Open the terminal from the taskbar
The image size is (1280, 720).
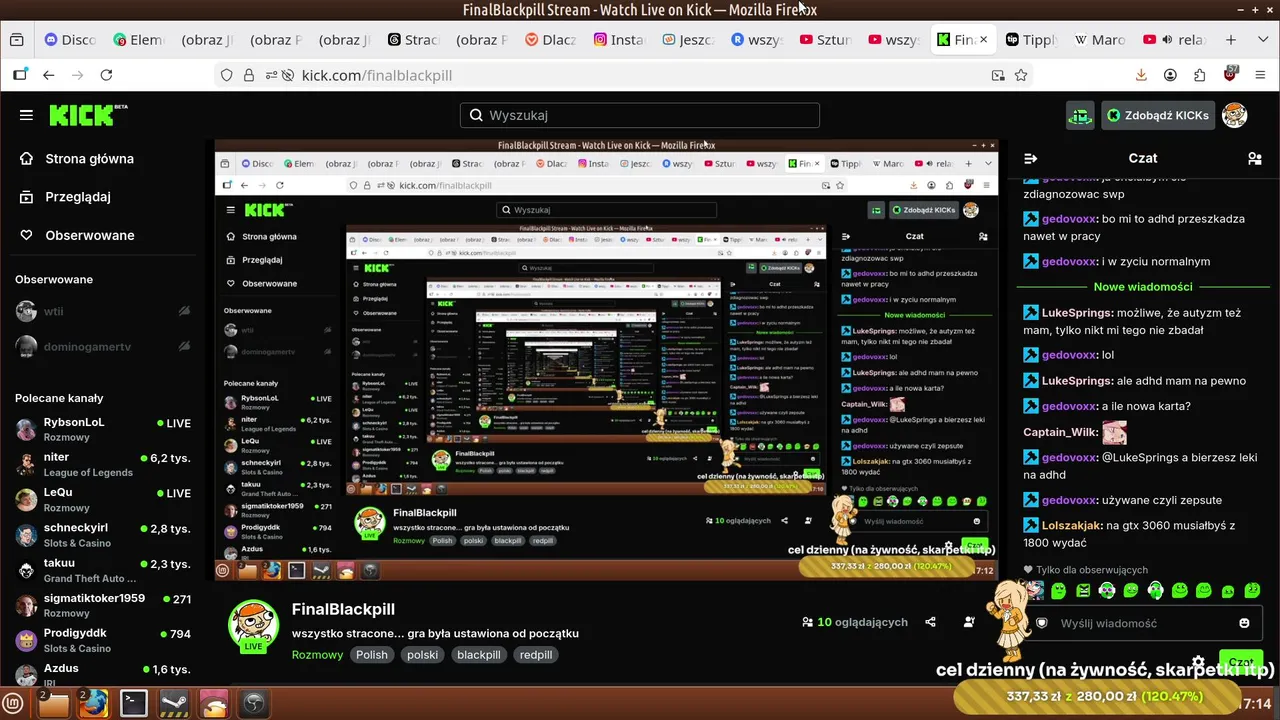(x=134, y=703)
